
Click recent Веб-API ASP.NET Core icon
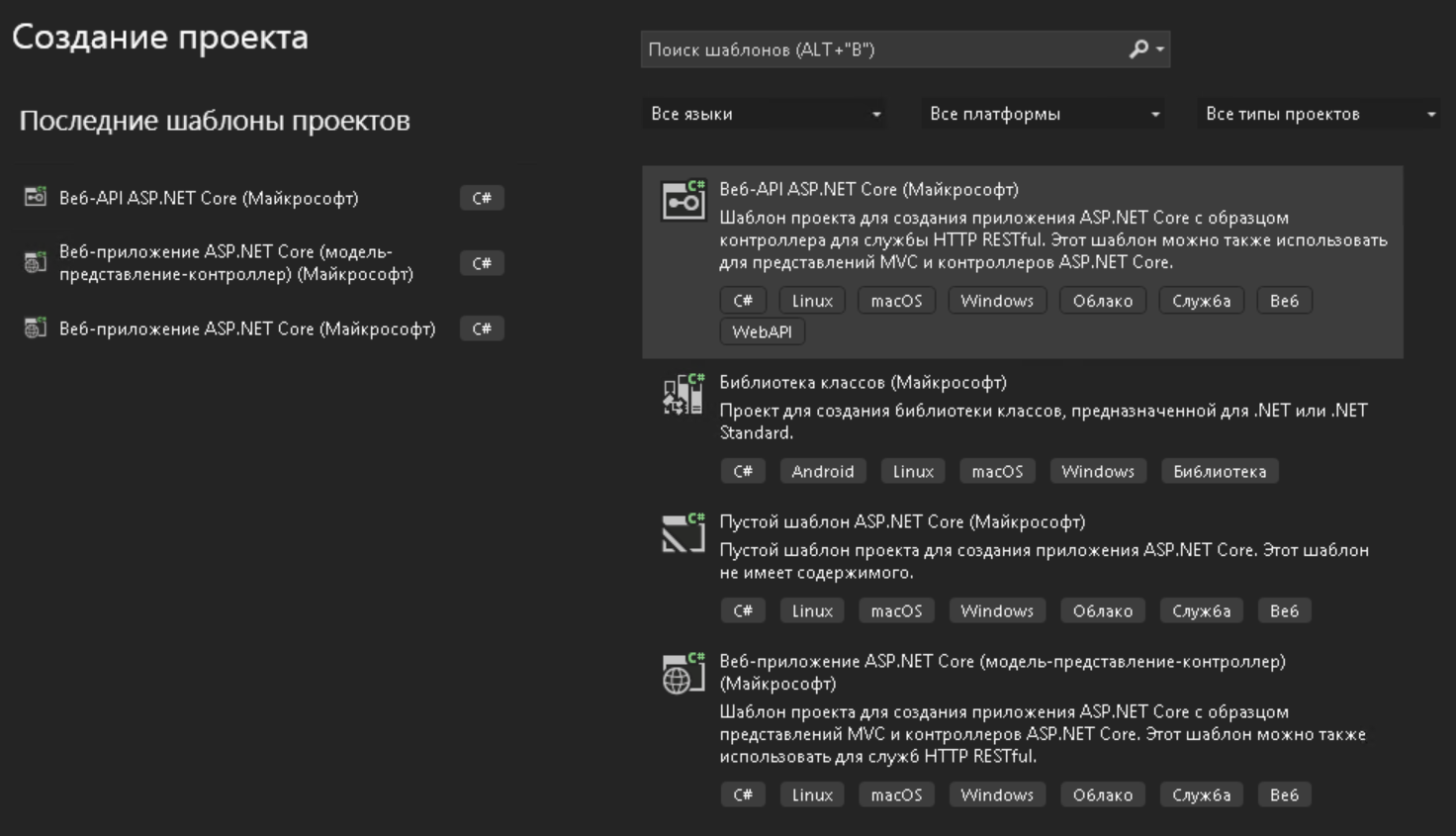tap(36, 197)
